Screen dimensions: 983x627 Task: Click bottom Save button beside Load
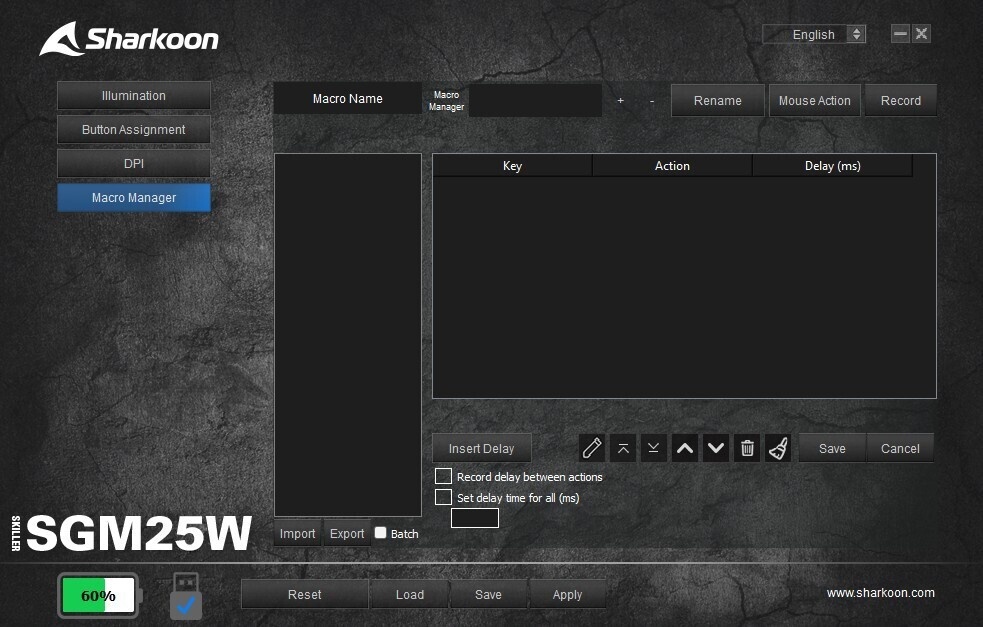[x=488, y=594]
